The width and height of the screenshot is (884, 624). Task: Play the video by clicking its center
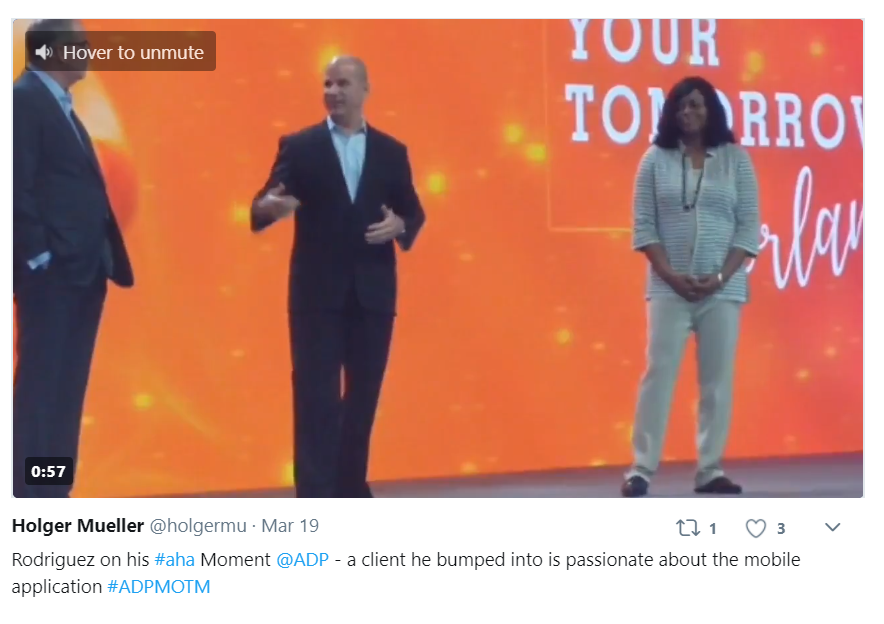pos(438,258)
